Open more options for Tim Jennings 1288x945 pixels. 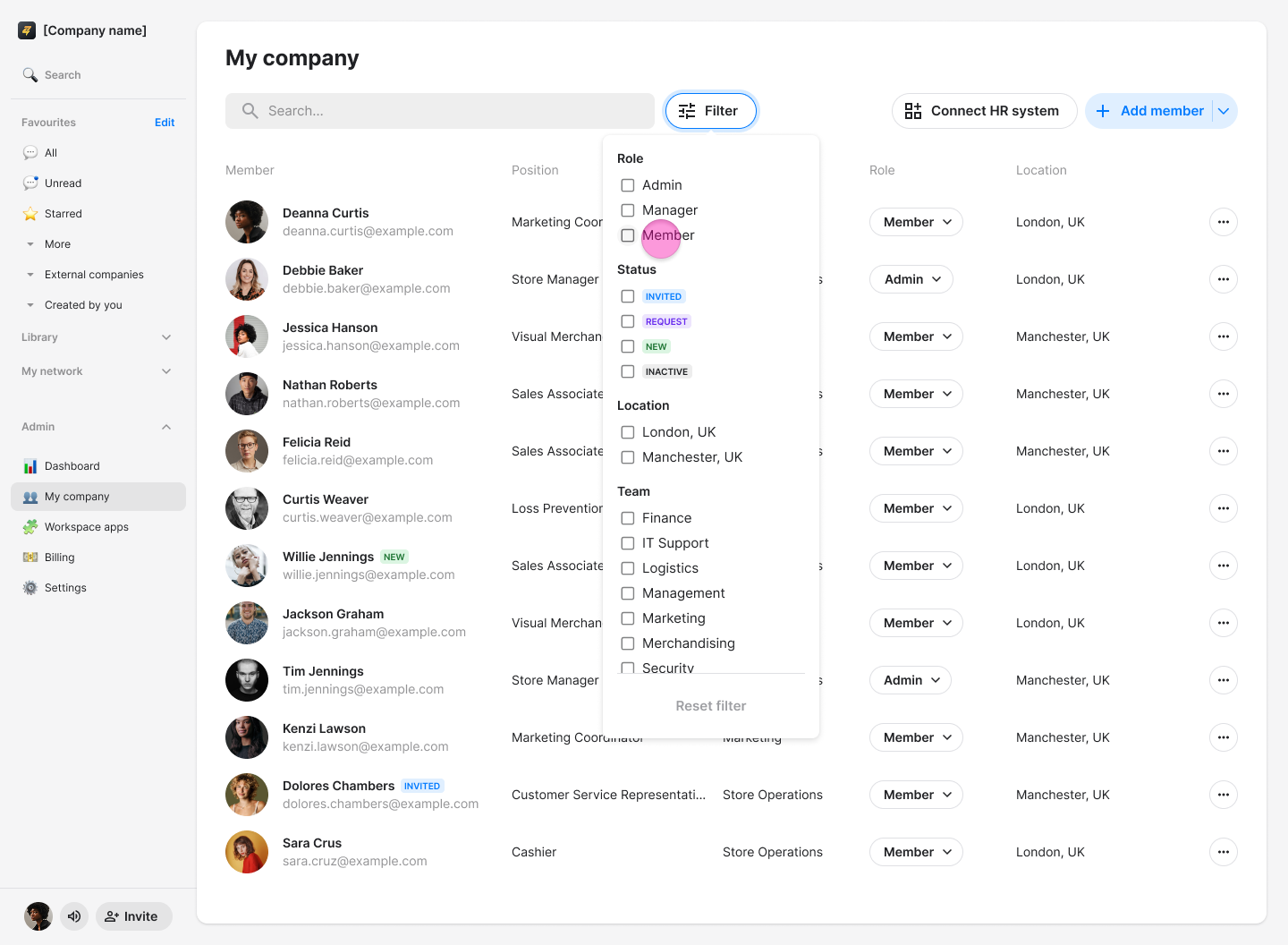point(1224,680)
